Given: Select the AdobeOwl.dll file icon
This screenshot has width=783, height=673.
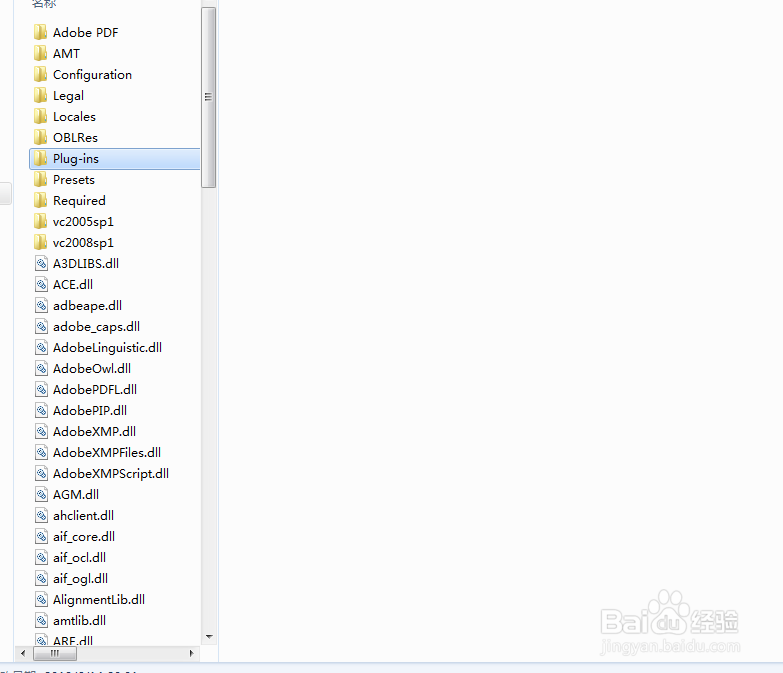Looking at the screenshot, I should pos(41,368).
